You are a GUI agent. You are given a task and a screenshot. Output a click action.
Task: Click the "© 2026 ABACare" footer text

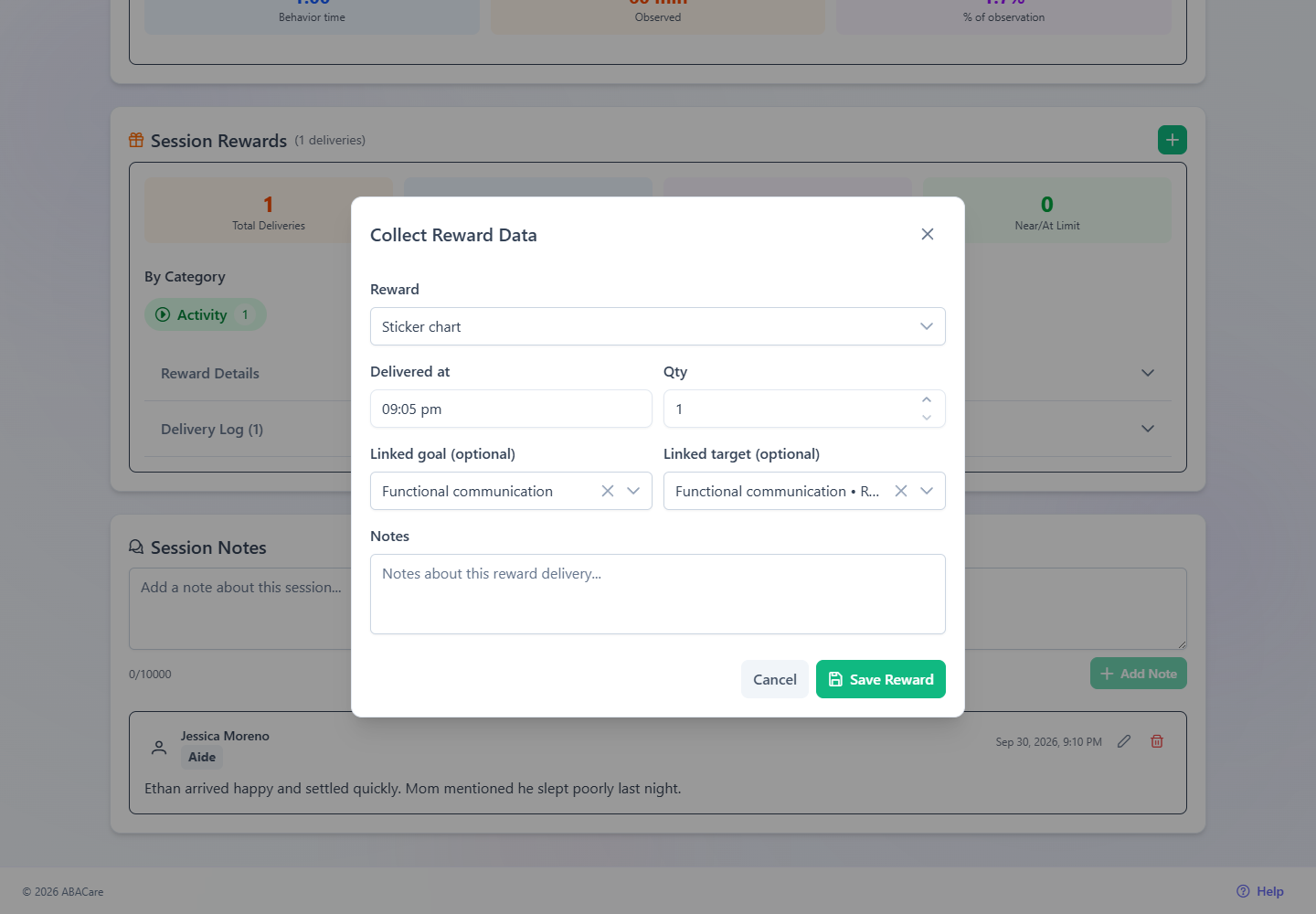(x=63, y=892)
